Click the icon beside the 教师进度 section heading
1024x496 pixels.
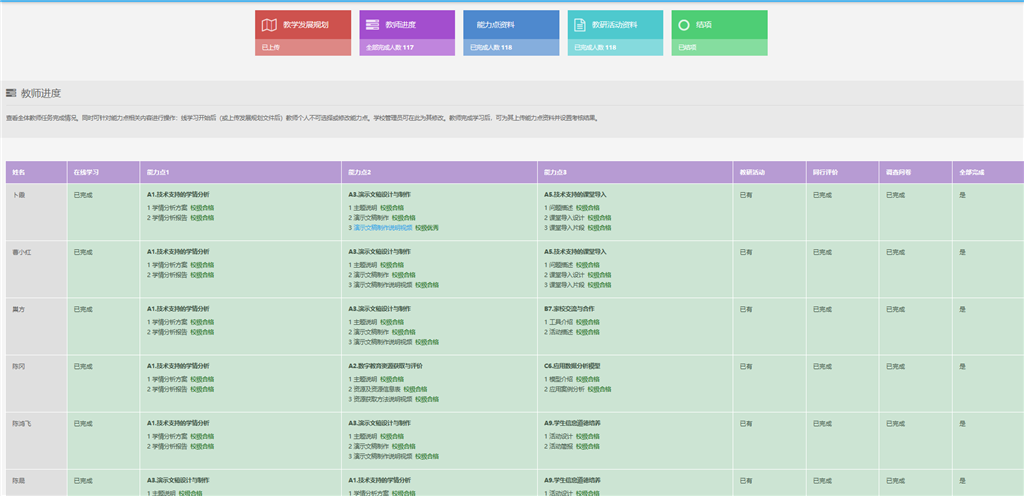coord(10,93)
